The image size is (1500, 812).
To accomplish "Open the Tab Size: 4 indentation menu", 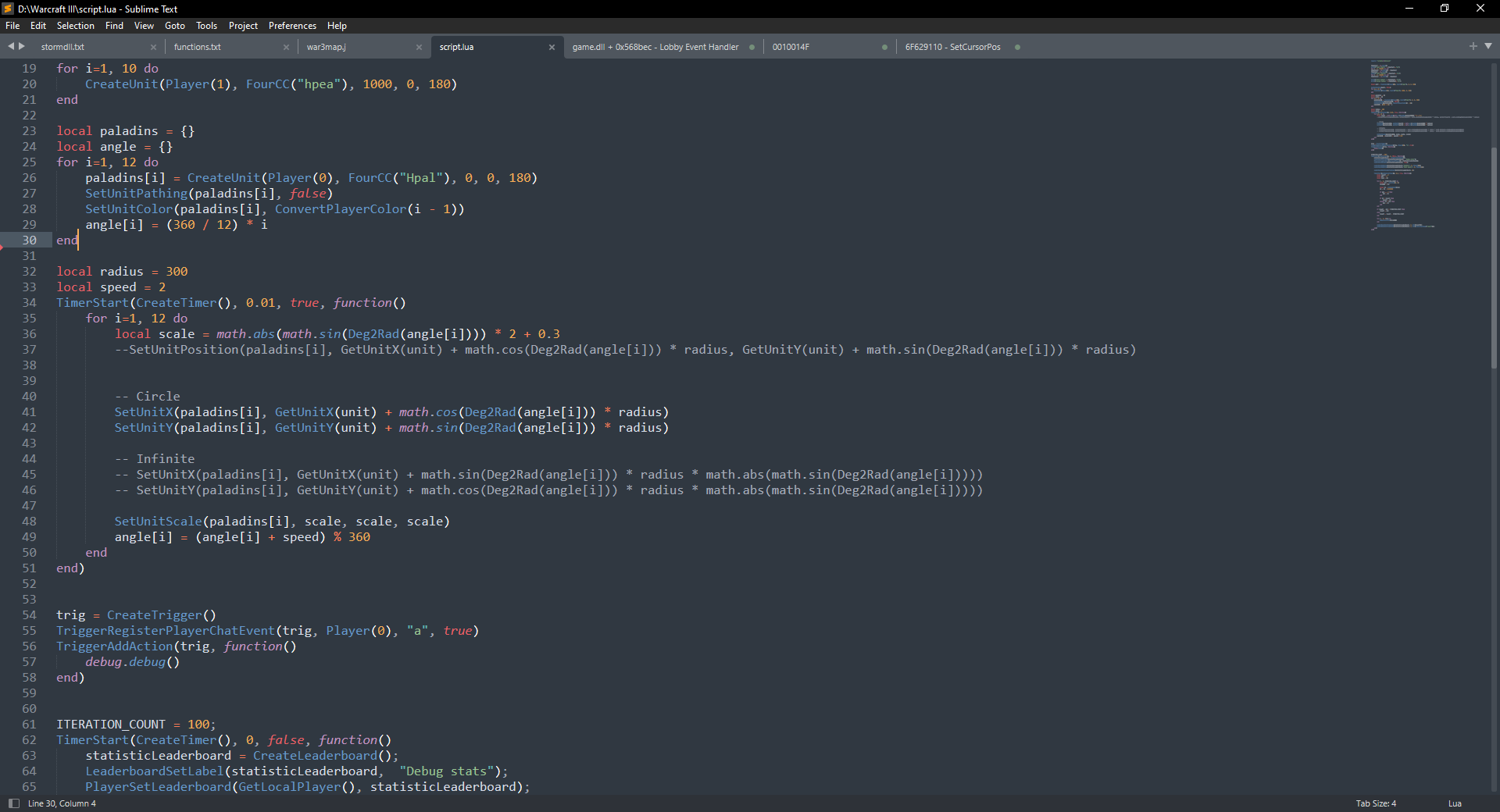I will tap(1376, 803).
